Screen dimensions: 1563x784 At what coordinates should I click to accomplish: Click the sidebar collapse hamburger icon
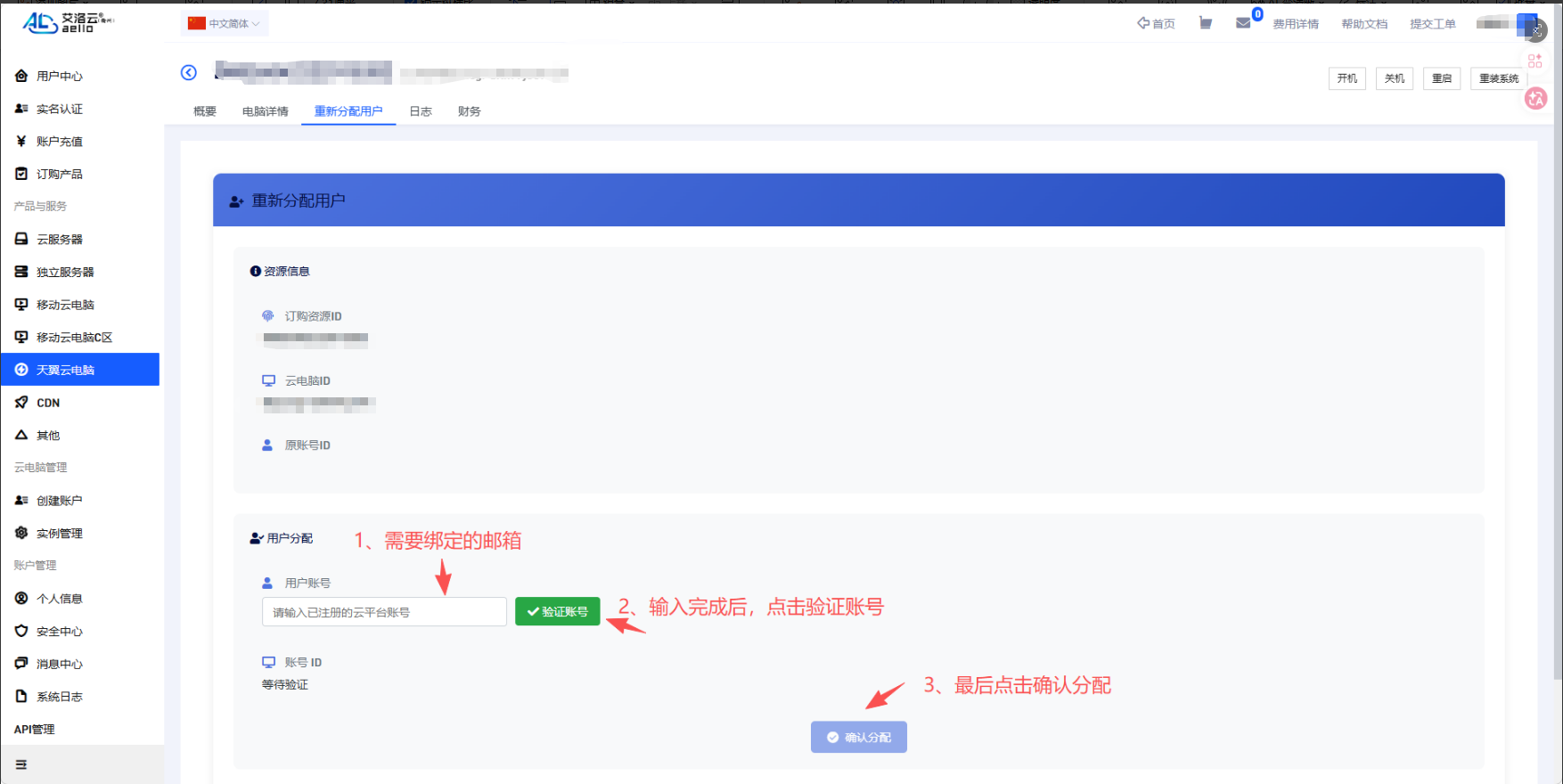click(x=21, y=764)
